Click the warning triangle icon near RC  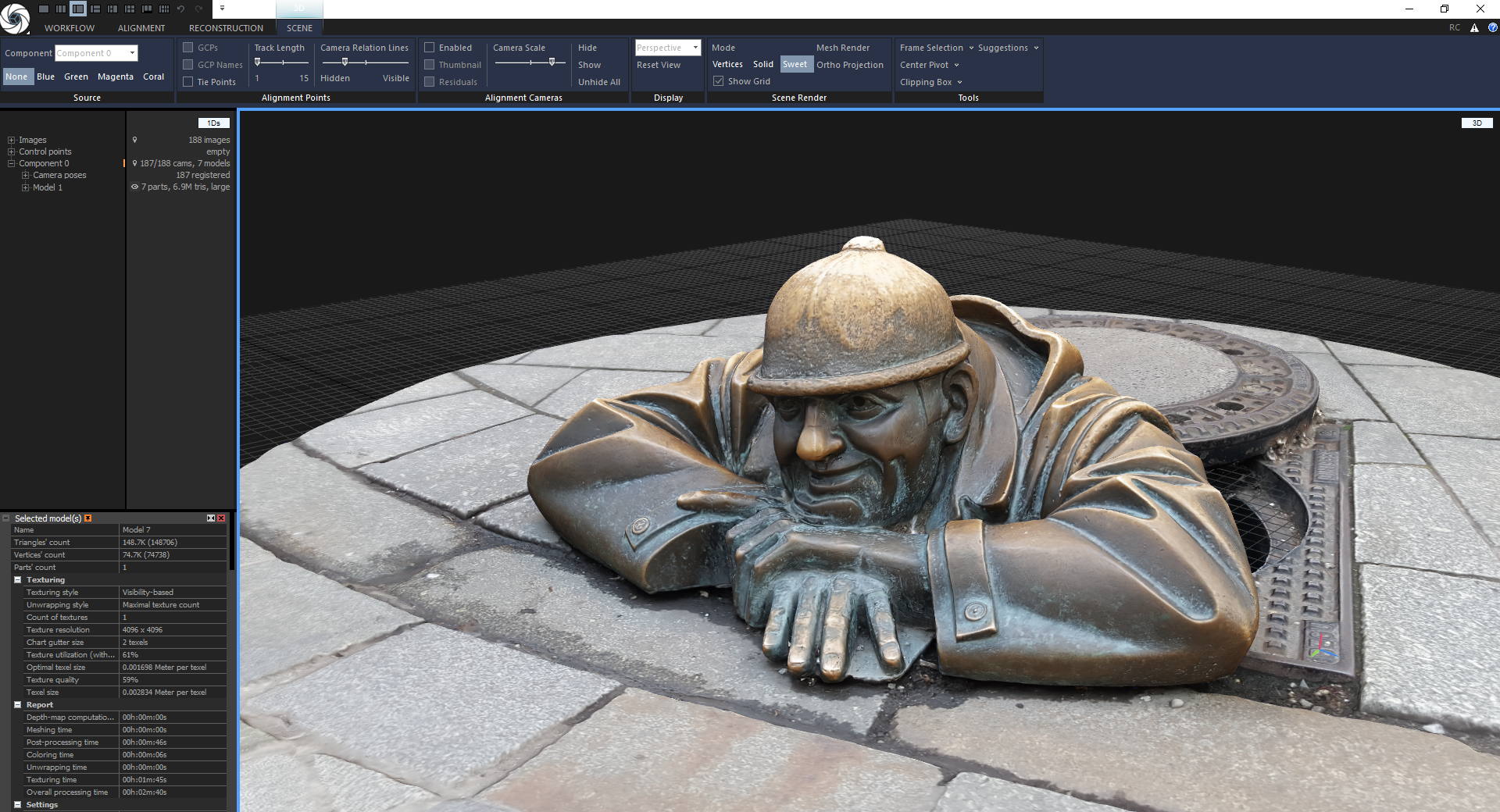pos(1474,27)
